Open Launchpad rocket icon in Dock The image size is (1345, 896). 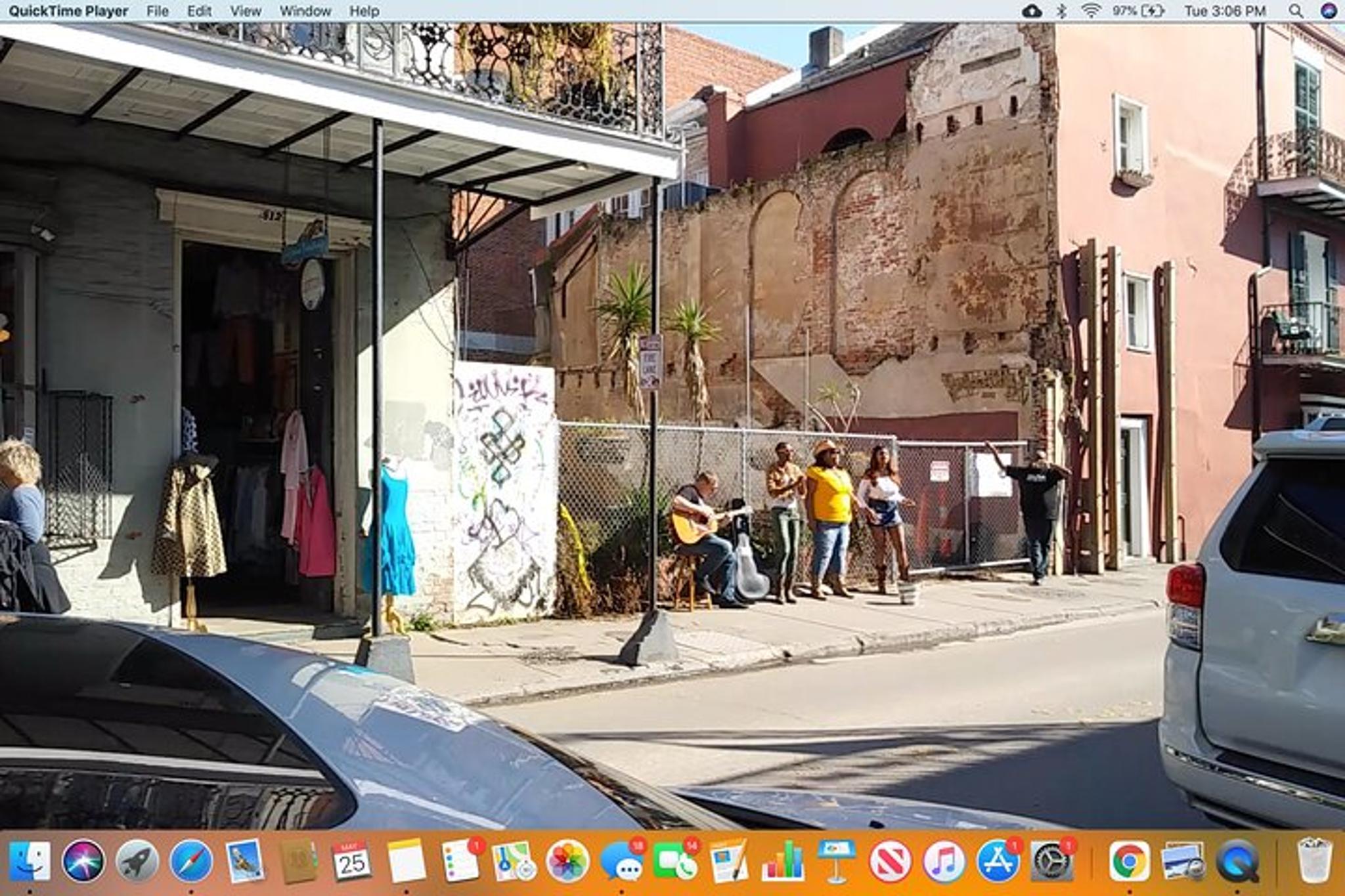click(137, 861)
